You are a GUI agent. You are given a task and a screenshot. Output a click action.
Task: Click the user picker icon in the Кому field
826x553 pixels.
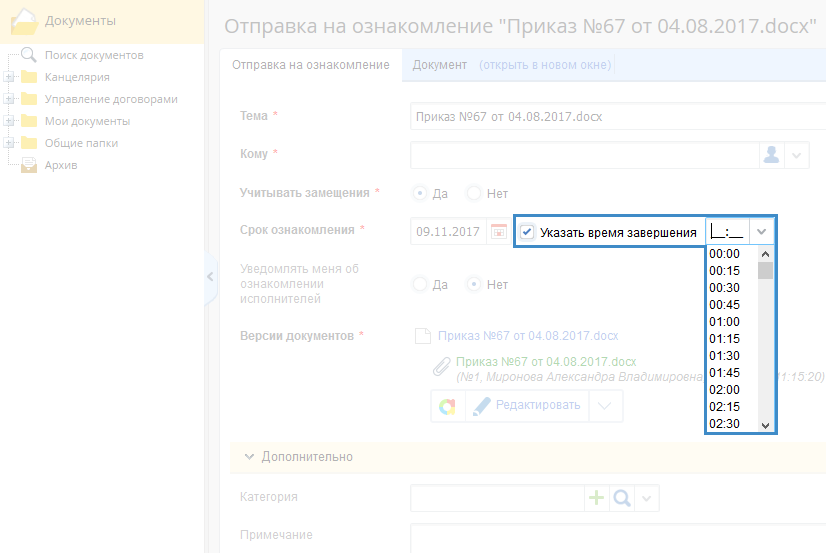point(771,155)
